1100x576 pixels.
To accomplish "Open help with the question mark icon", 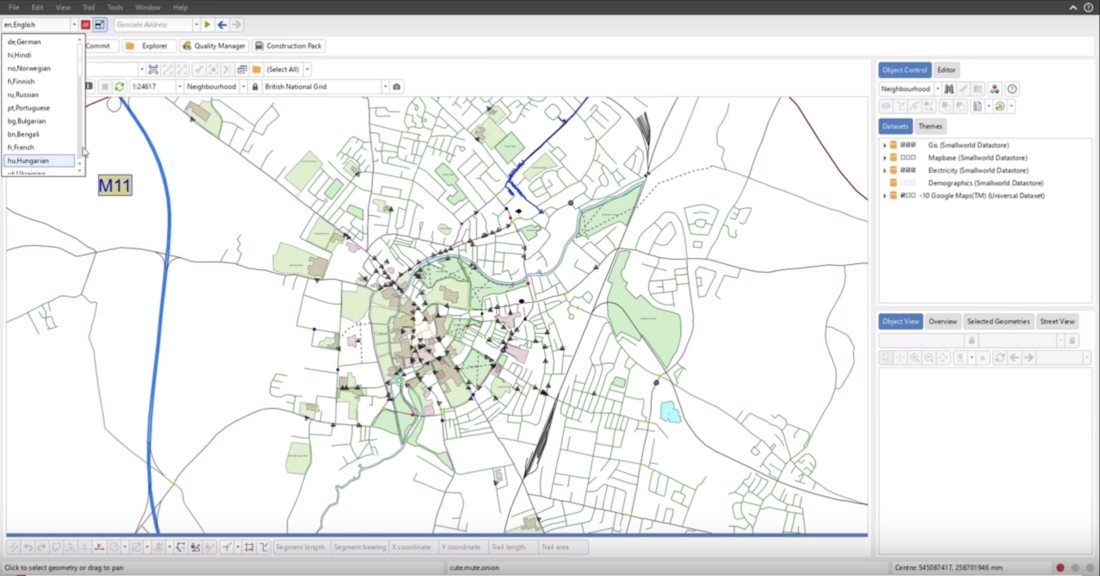I will coord(1012,89).
